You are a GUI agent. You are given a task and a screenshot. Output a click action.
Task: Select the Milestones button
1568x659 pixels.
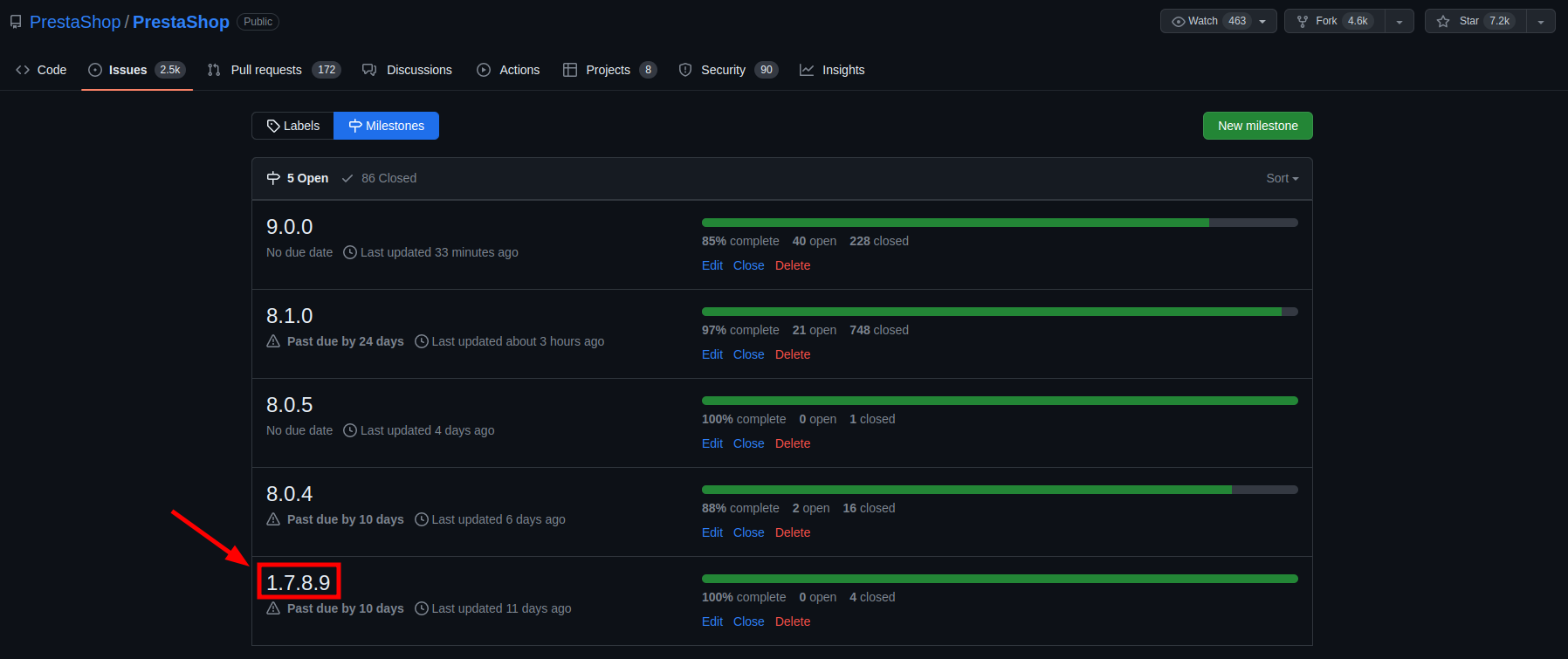pos(386,126)
